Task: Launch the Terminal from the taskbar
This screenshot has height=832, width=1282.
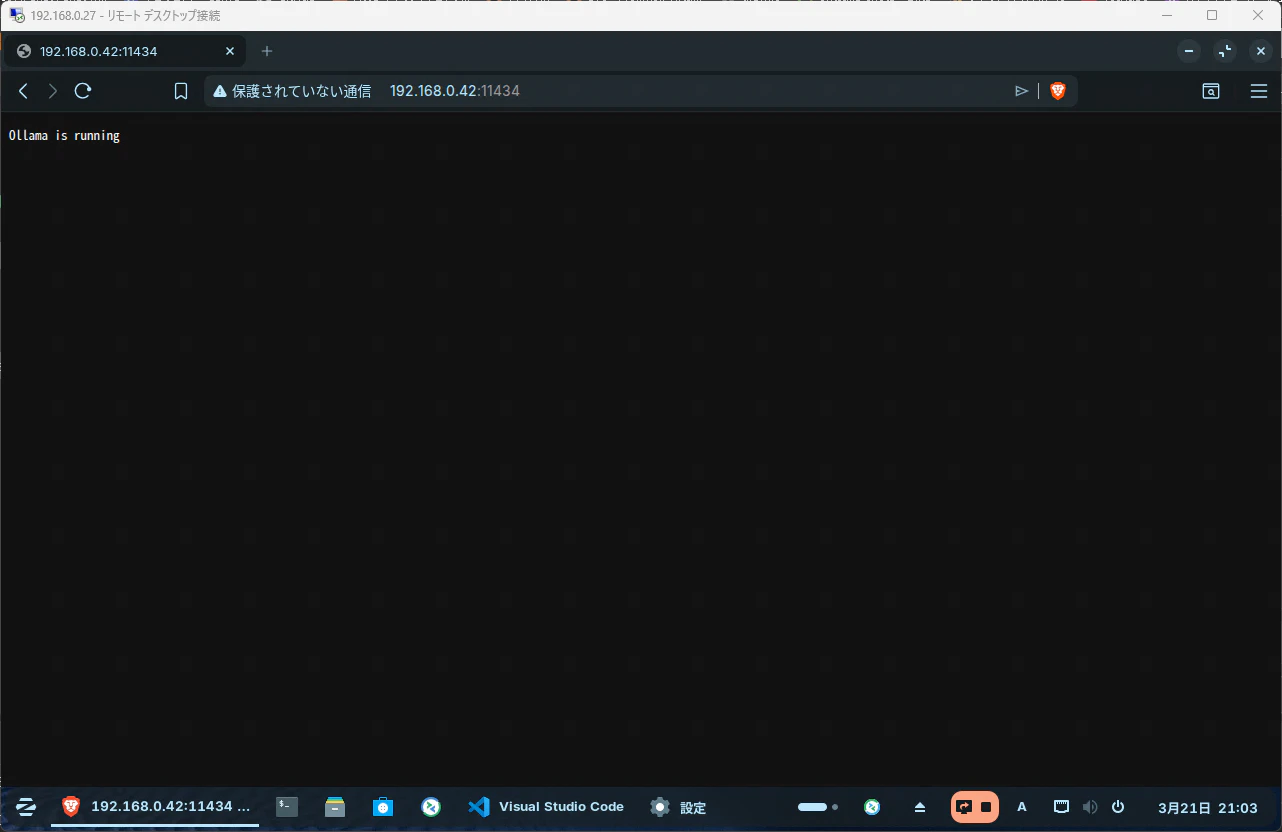Action: [x=287, y=807]
